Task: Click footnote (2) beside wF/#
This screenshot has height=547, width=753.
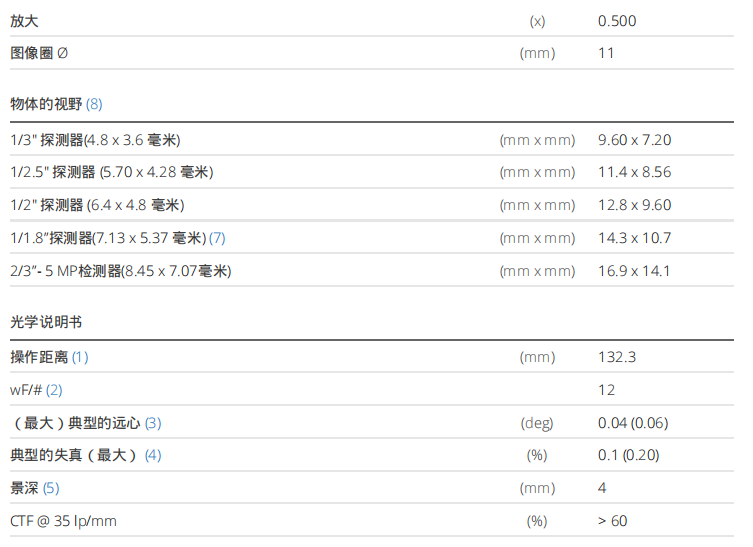Action: point(54,390)
